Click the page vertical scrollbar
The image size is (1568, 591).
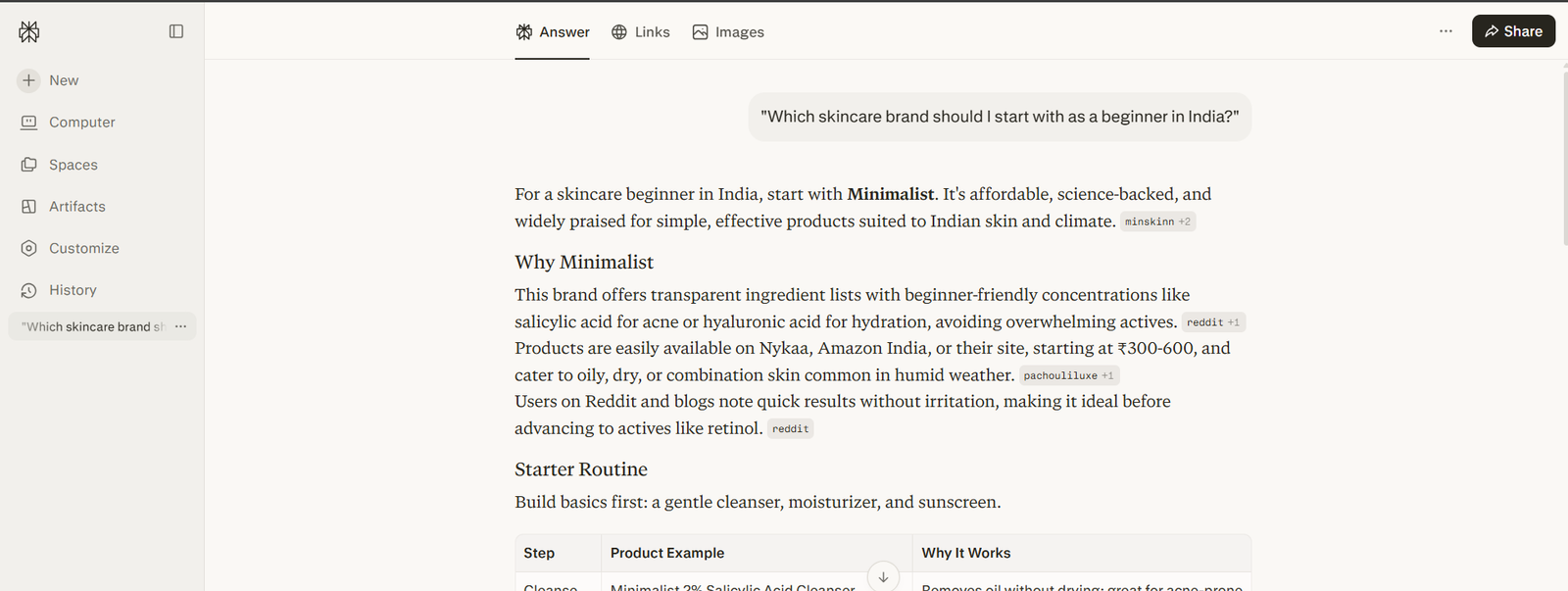tap(1564, 157)
